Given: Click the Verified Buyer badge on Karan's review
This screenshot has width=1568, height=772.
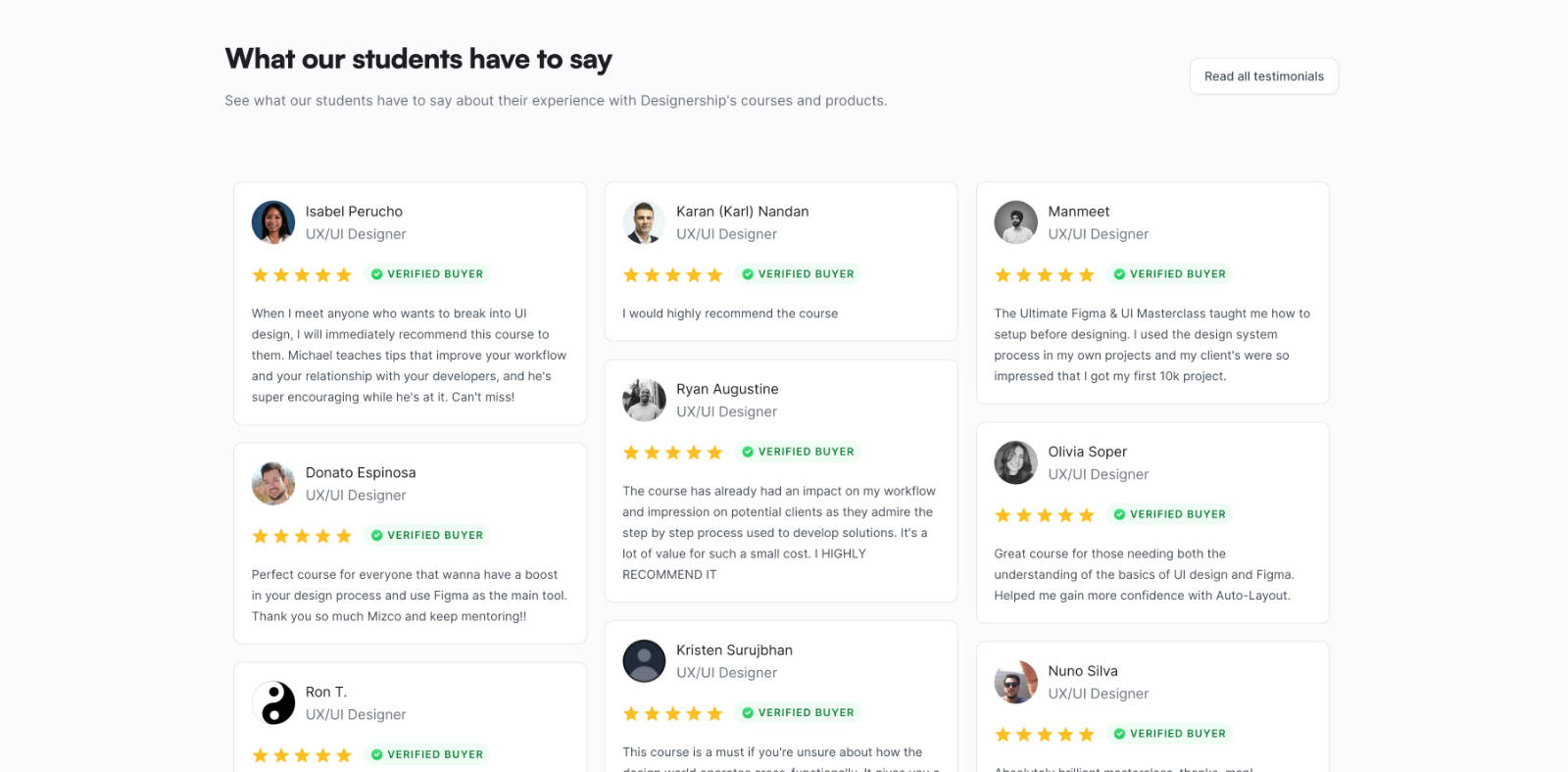Looking at the screenshot, I should point(798,274).
